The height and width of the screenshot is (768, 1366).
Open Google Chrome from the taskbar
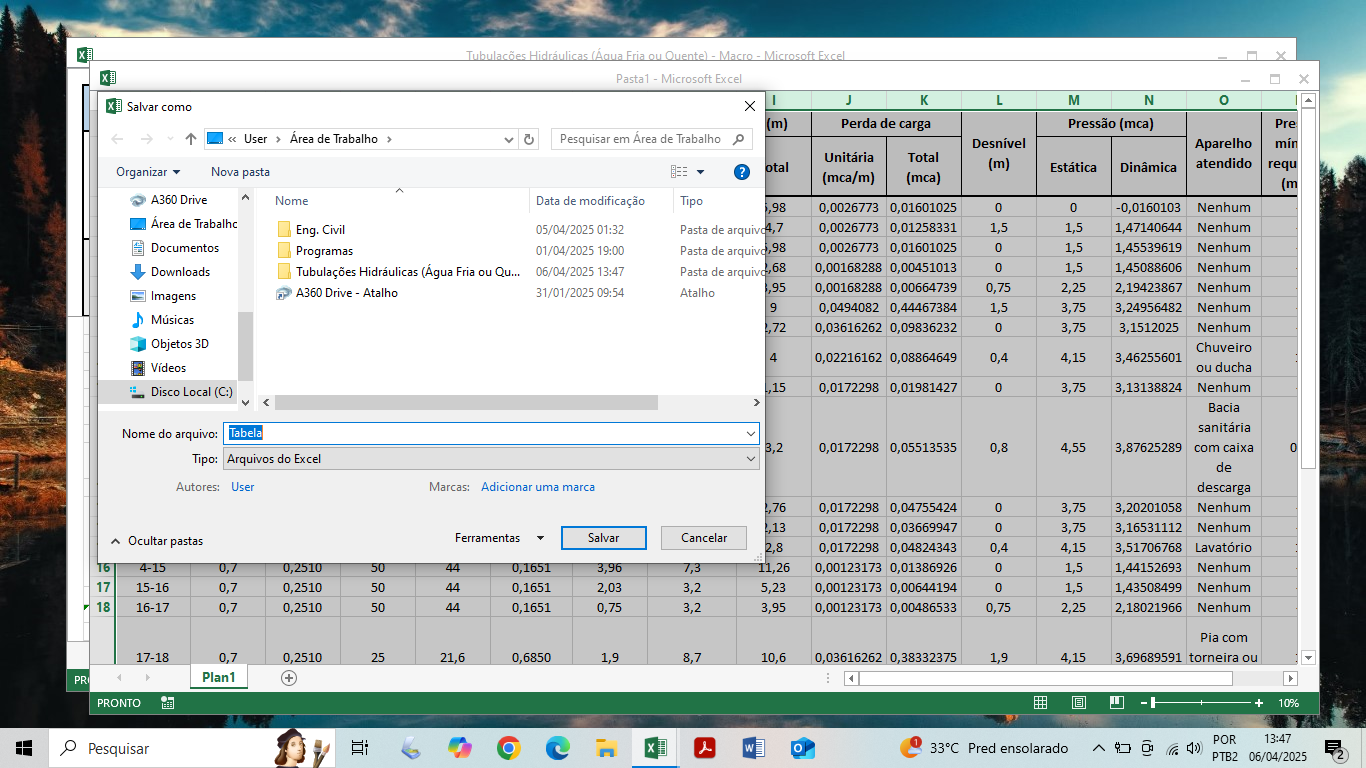508,748
